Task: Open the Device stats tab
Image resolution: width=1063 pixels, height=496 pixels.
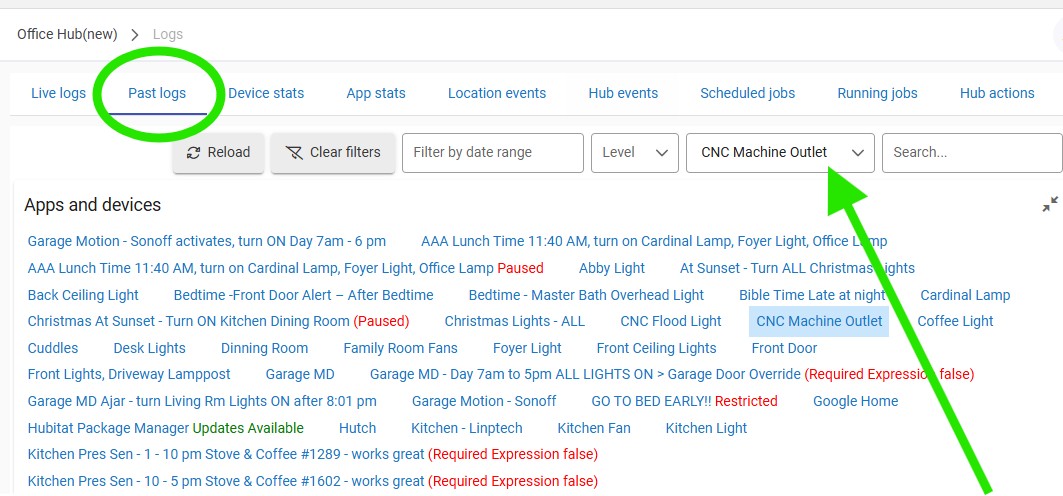Action: coord(266,93)
